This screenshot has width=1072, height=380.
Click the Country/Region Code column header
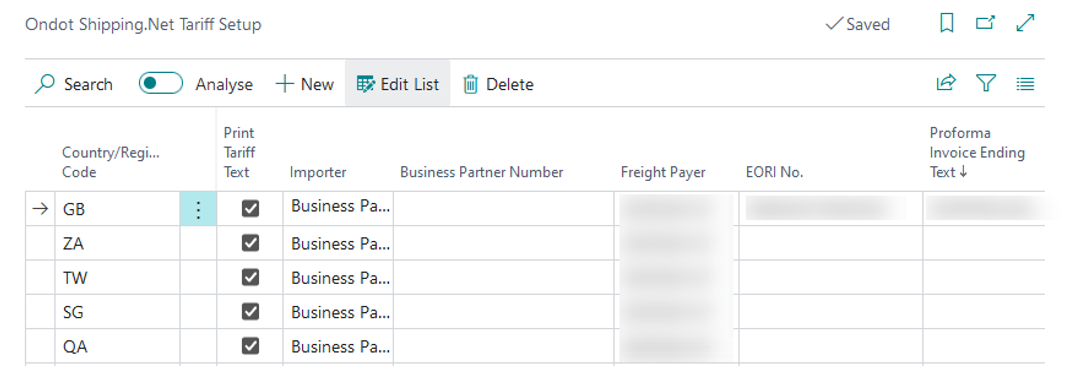112,163
